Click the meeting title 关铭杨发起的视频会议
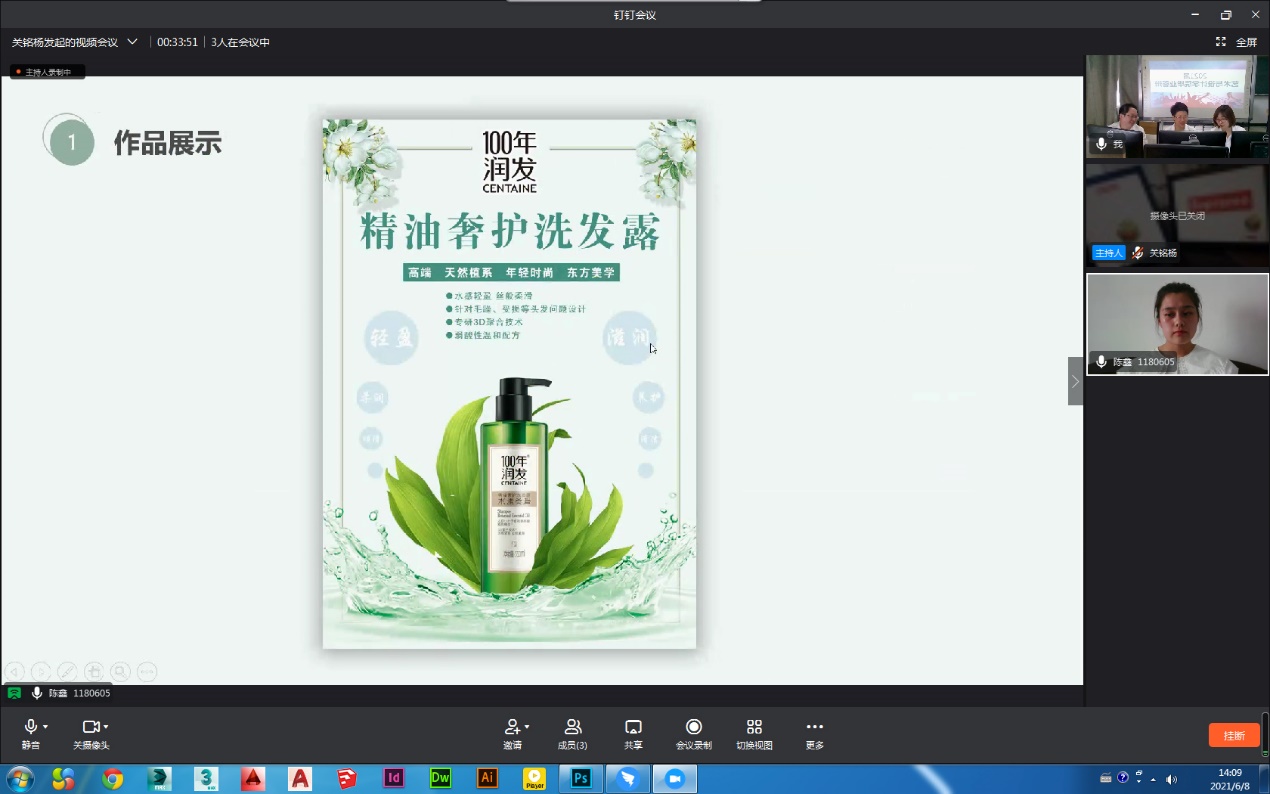Screen dimensions: 1270x794 pos(65,42)
